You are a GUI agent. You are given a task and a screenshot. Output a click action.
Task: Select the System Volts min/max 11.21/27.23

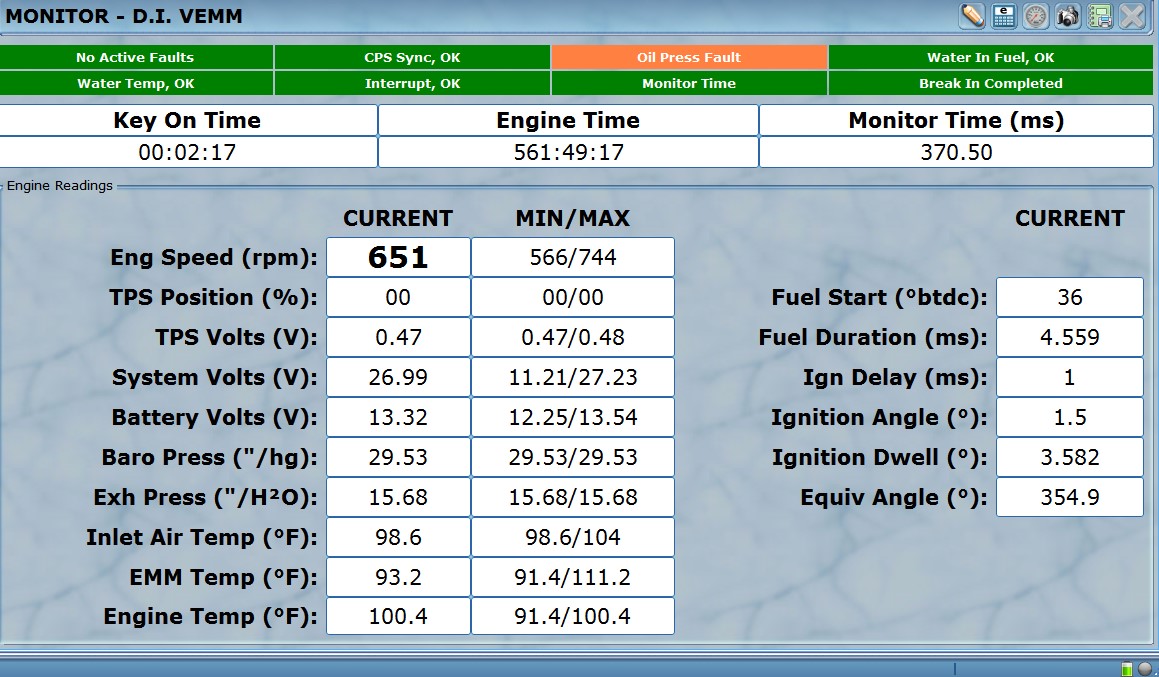pyautogui.click(x=573, y=377)
